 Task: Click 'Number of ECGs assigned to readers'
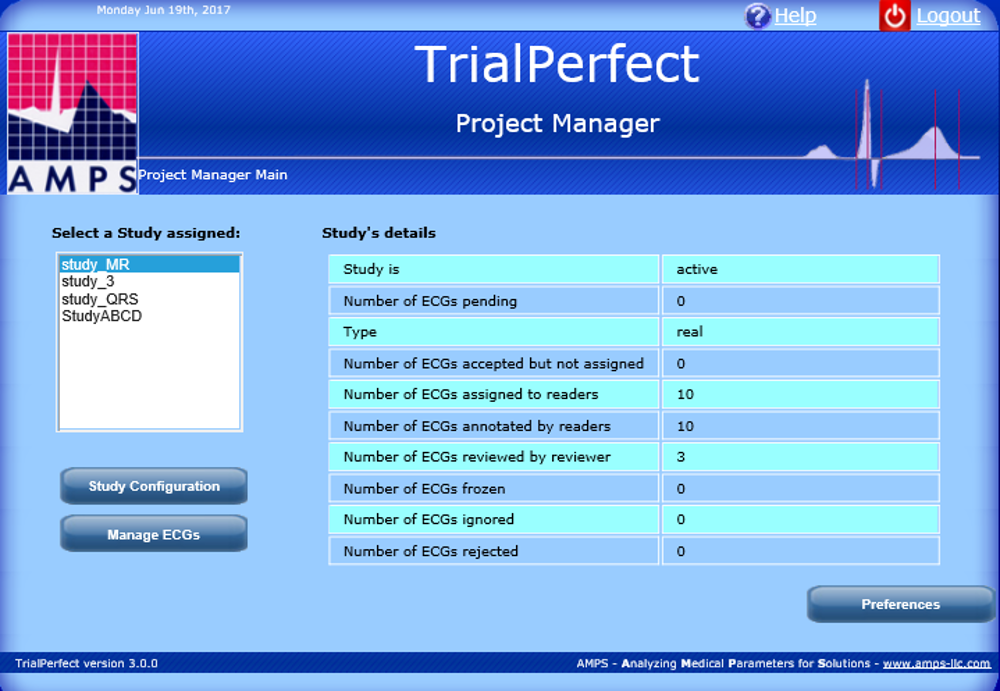point(471,394)
